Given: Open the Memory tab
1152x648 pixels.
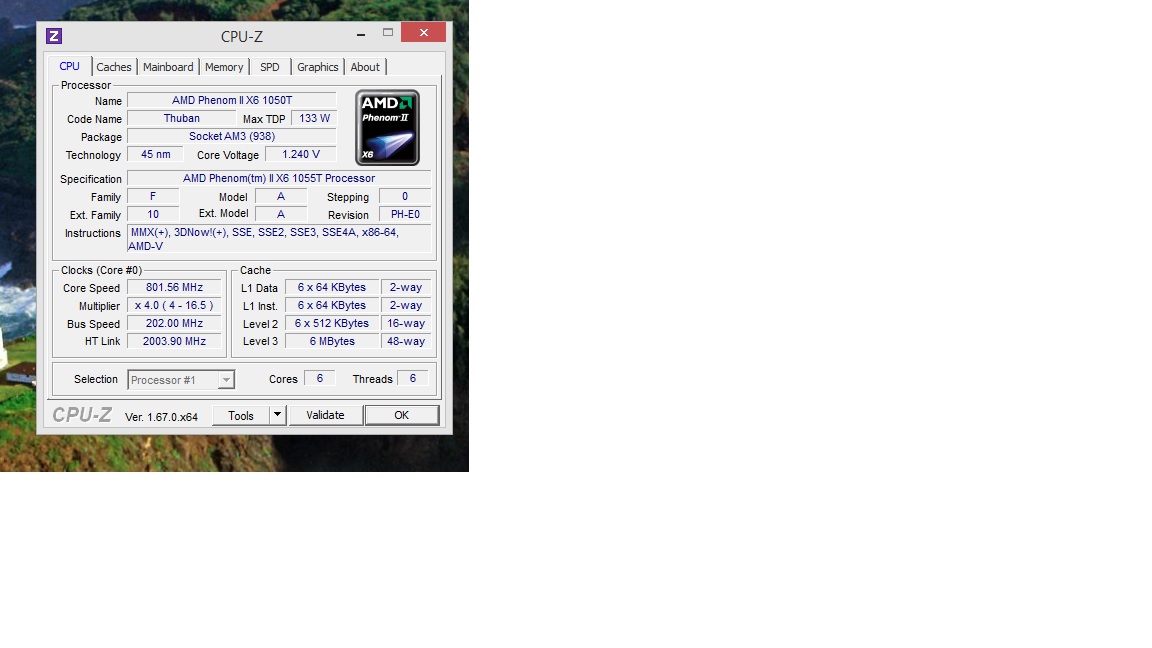Looking at the screenshot, I should 224,67.
